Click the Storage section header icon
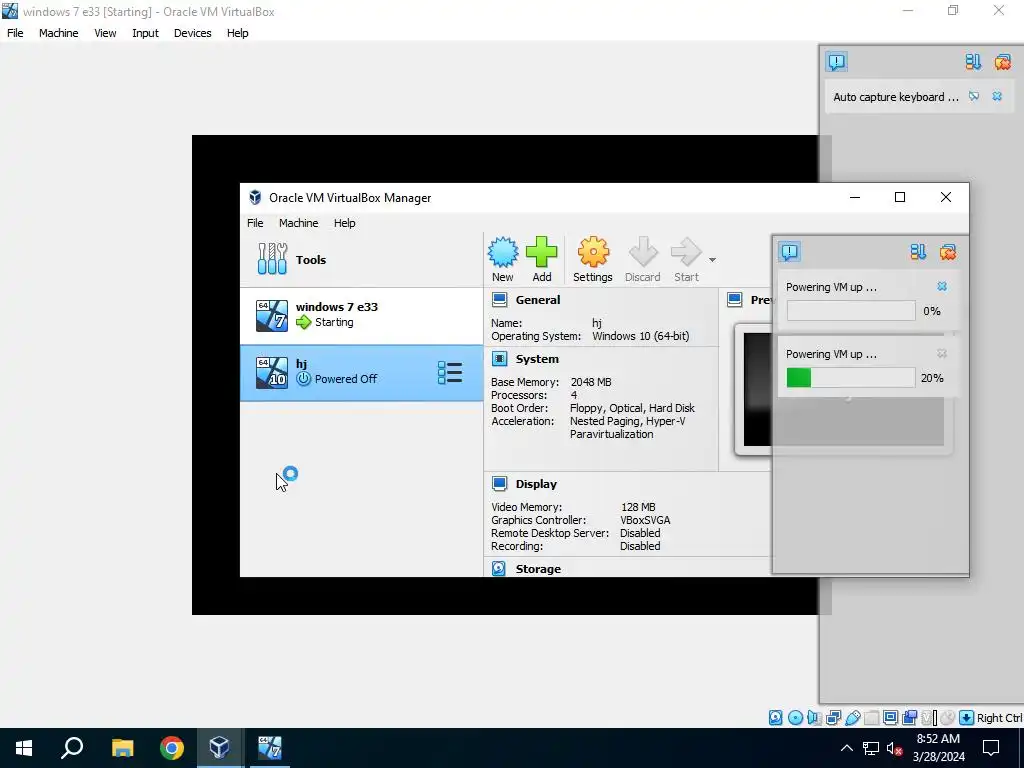Screen dimensions: 1024x768 click(499, 568)
